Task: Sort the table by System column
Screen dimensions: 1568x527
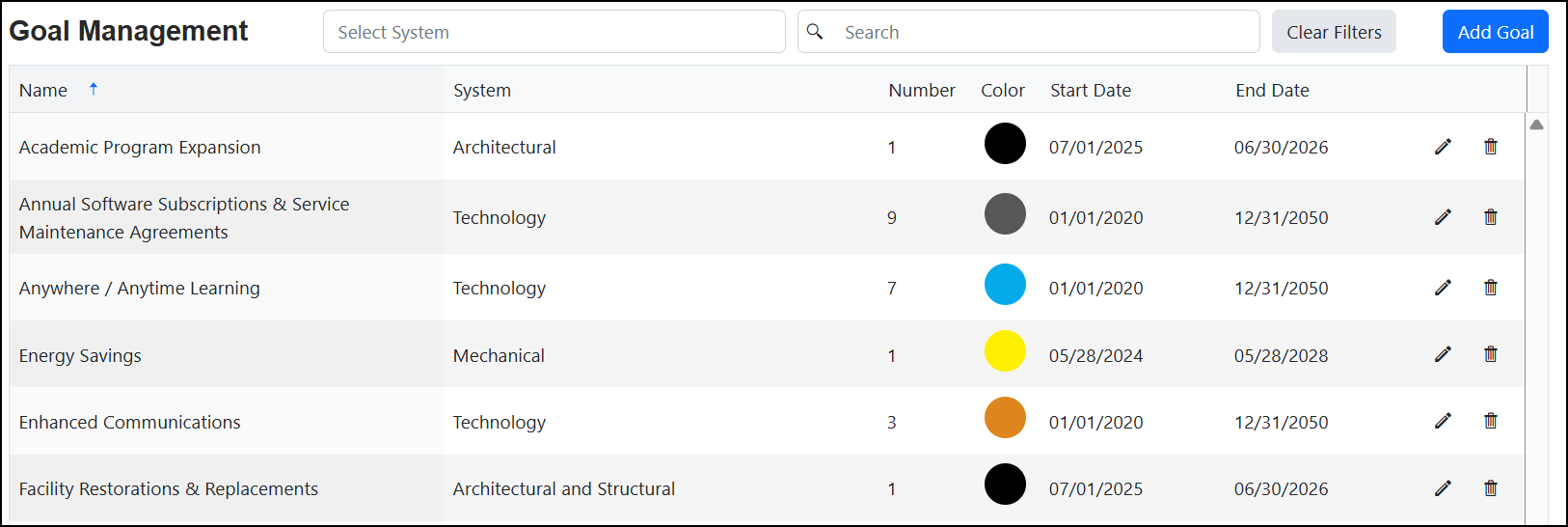Action: [x=482, y=90]
